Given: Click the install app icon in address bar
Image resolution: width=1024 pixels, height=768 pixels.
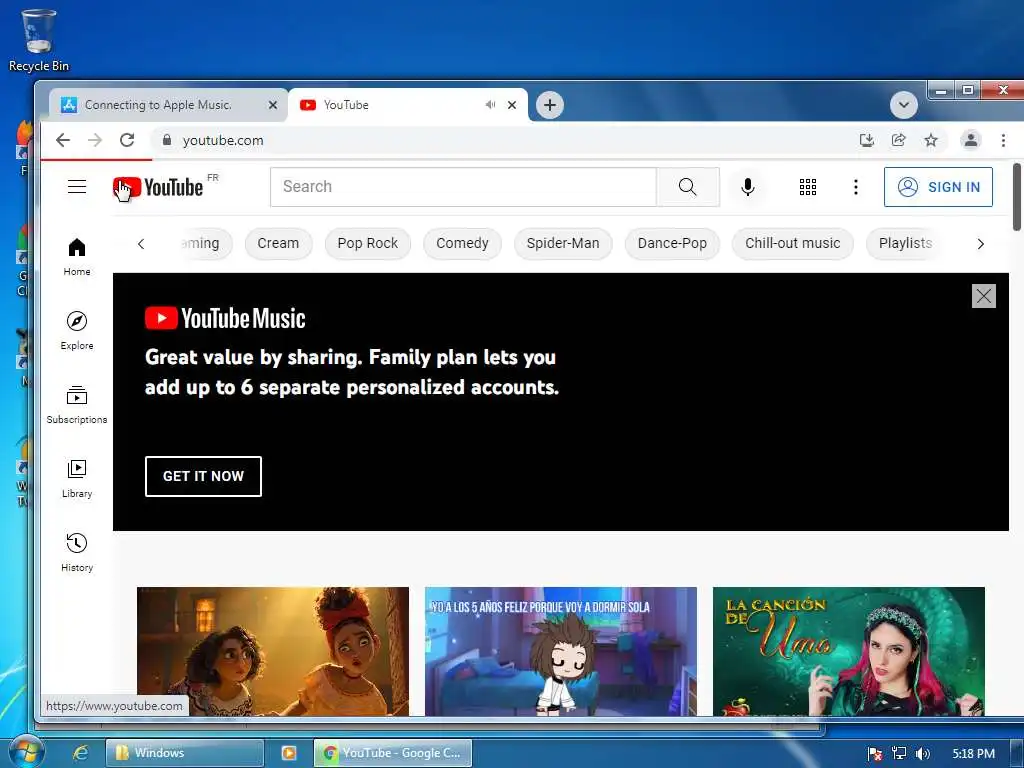Looking at the screenshot, I should 867,140.
